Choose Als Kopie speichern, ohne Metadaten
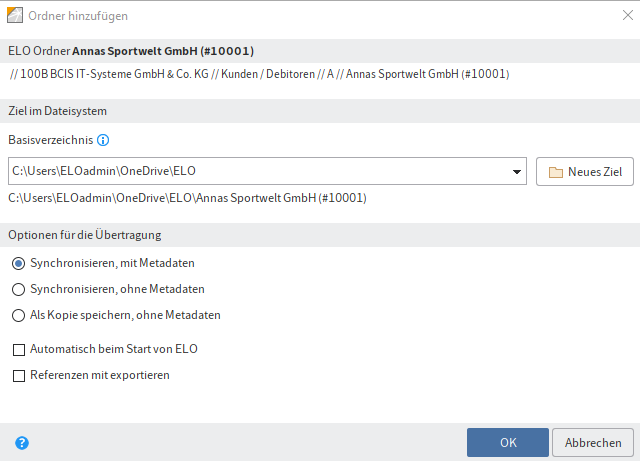This screenshot has width=640, height=461. coord(18,316)
